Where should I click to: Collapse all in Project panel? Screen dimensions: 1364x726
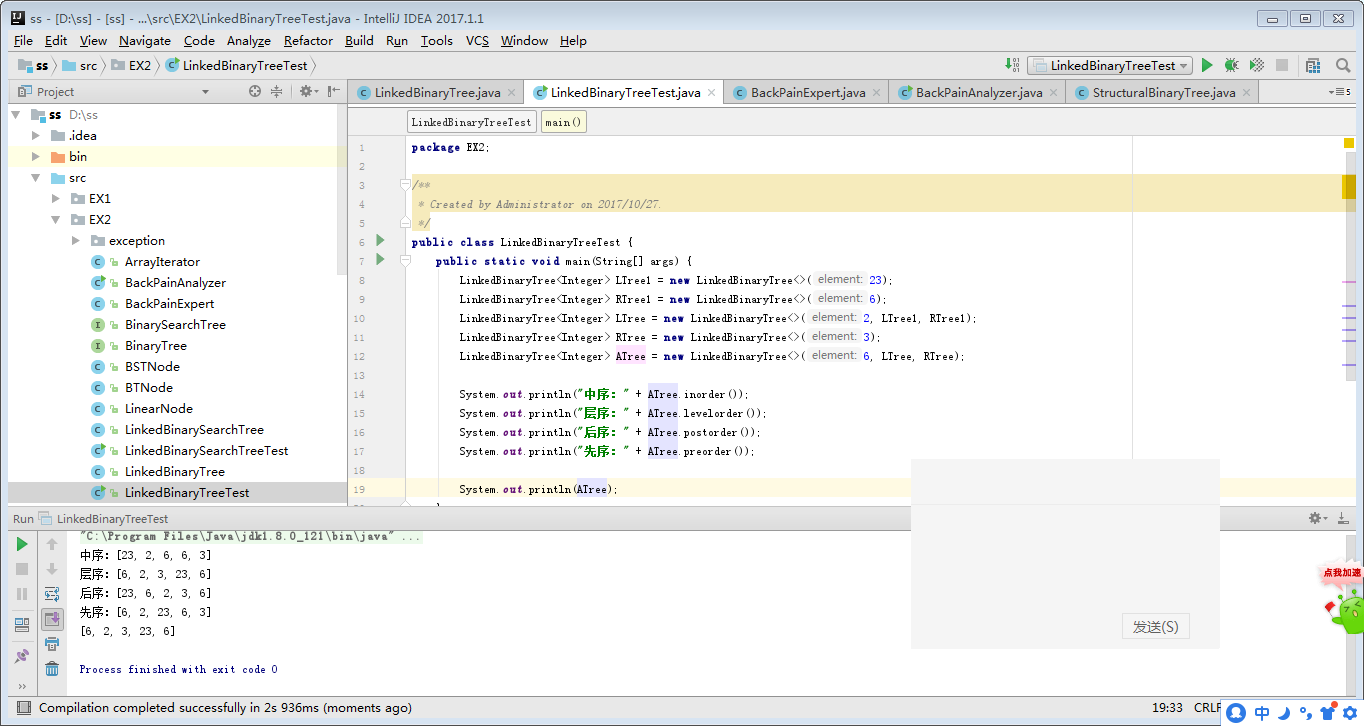pos(276,91)
